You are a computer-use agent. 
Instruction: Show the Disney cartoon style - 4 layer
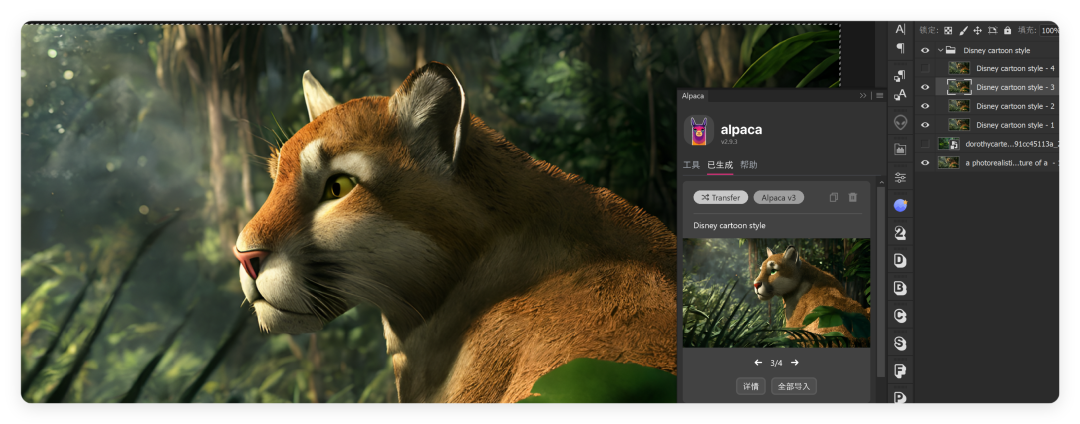925,68
